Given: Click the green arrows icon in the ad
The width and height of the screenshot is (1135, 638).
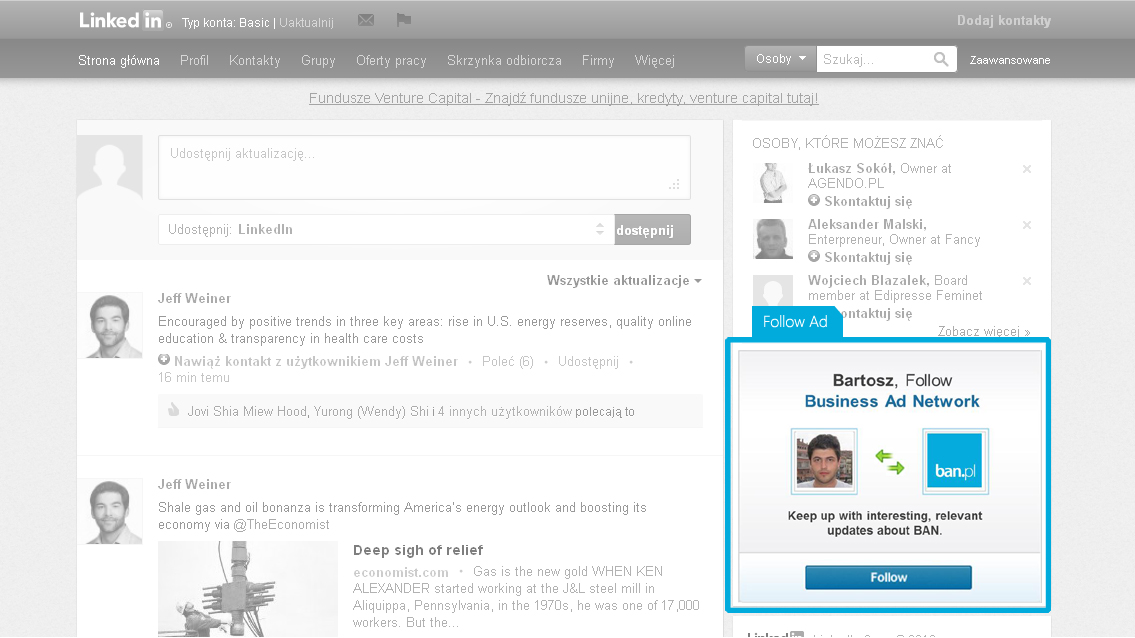Looking at the screenshot, I should pos(890,461).
